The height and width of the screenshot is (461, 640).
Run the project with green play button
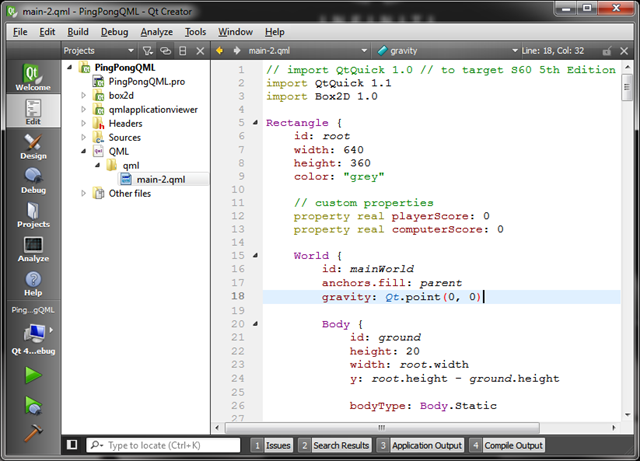pos(33,375)
